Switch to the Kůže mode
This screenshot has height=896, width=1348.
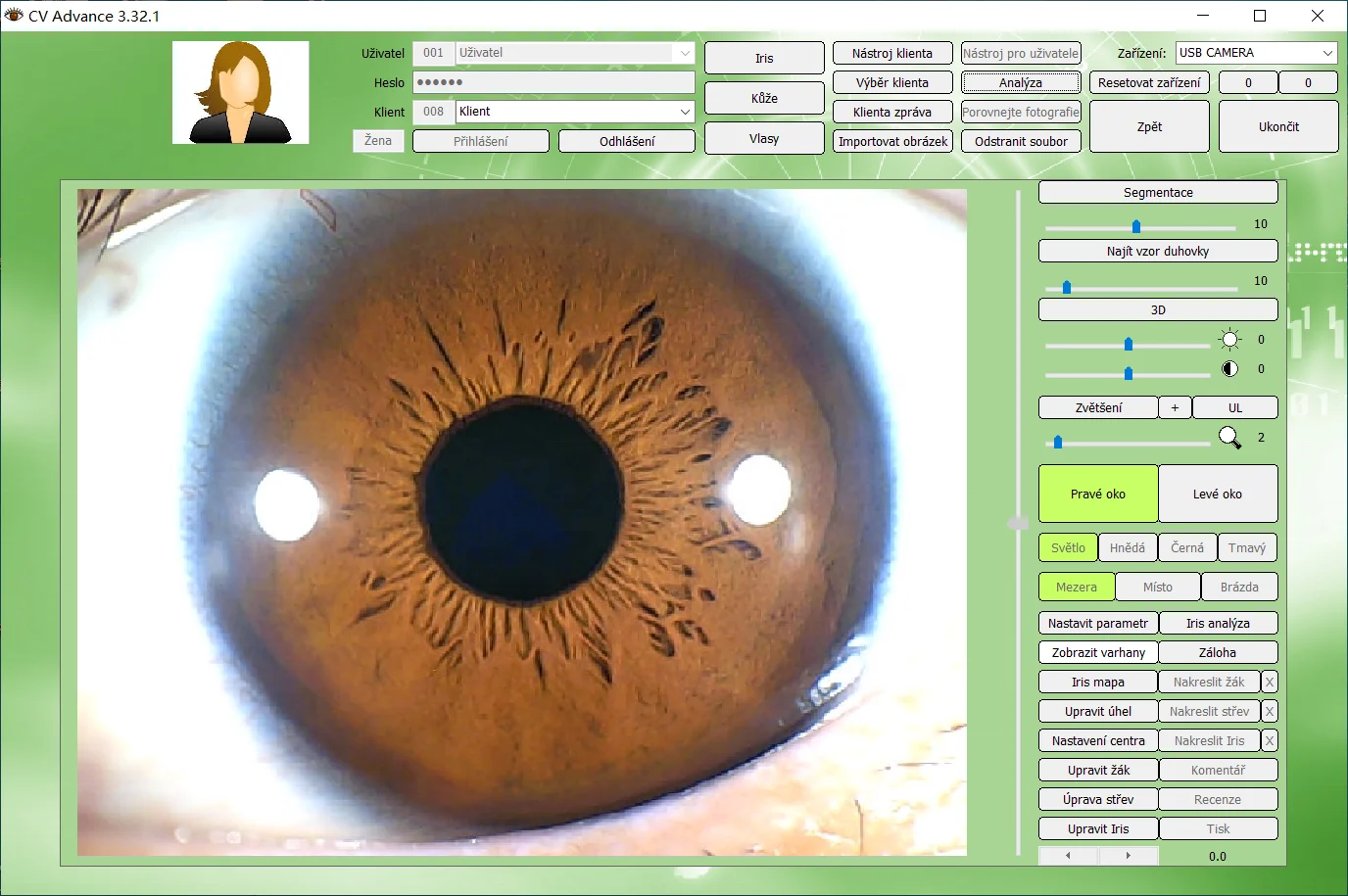[764, 98]
